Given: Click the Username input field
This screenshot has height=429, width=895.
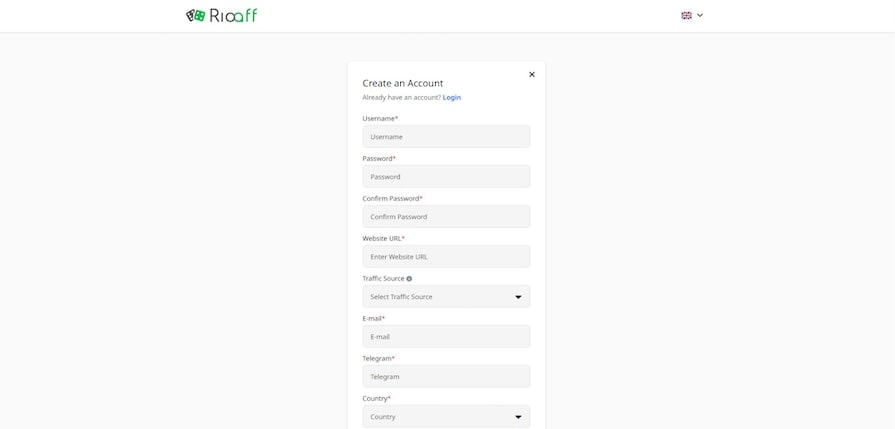Looking at the screenshot, I should coord(446,136).
